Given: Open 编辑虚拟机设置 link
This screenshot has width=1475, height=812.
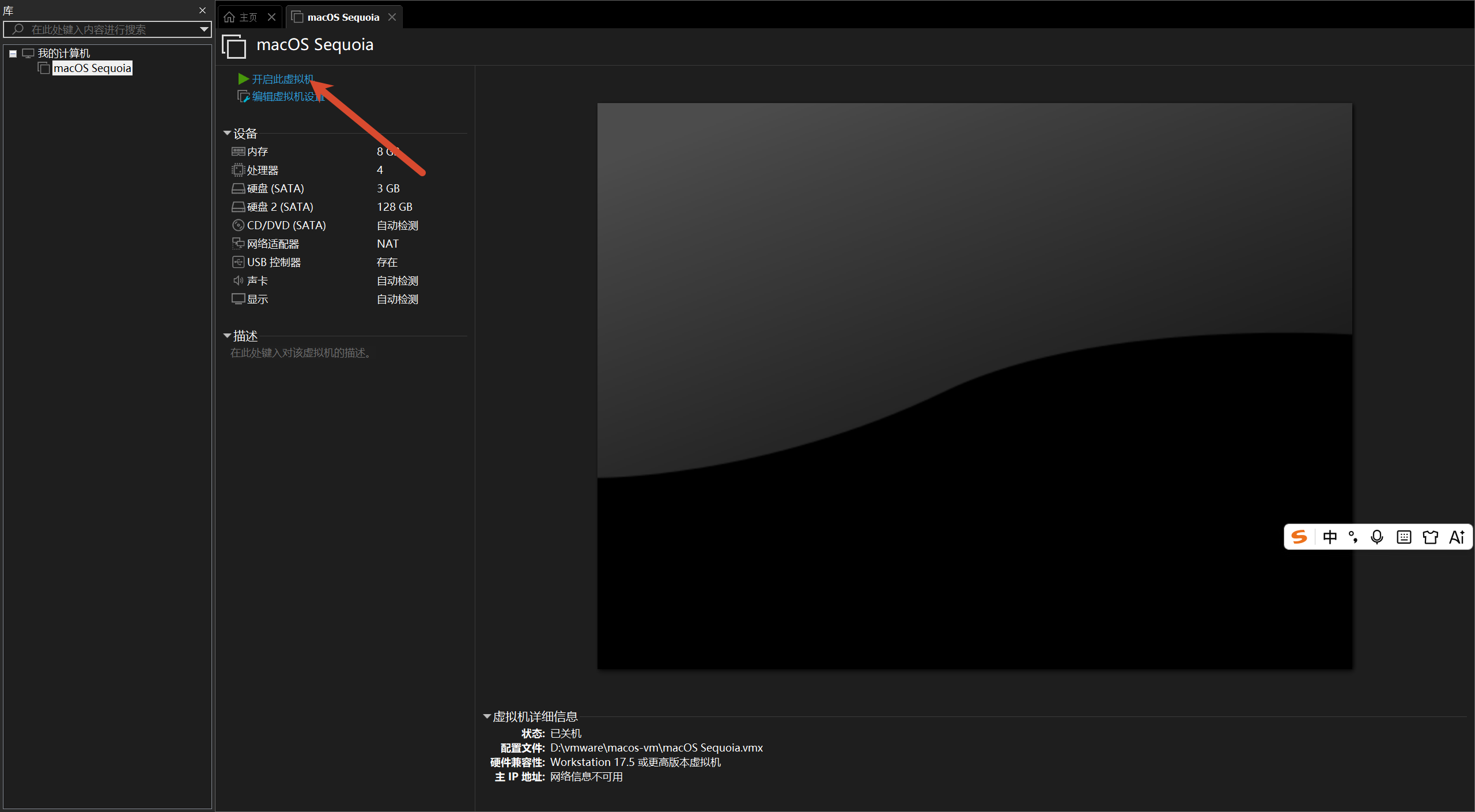Looking at the screenshot, I should 288,96.
